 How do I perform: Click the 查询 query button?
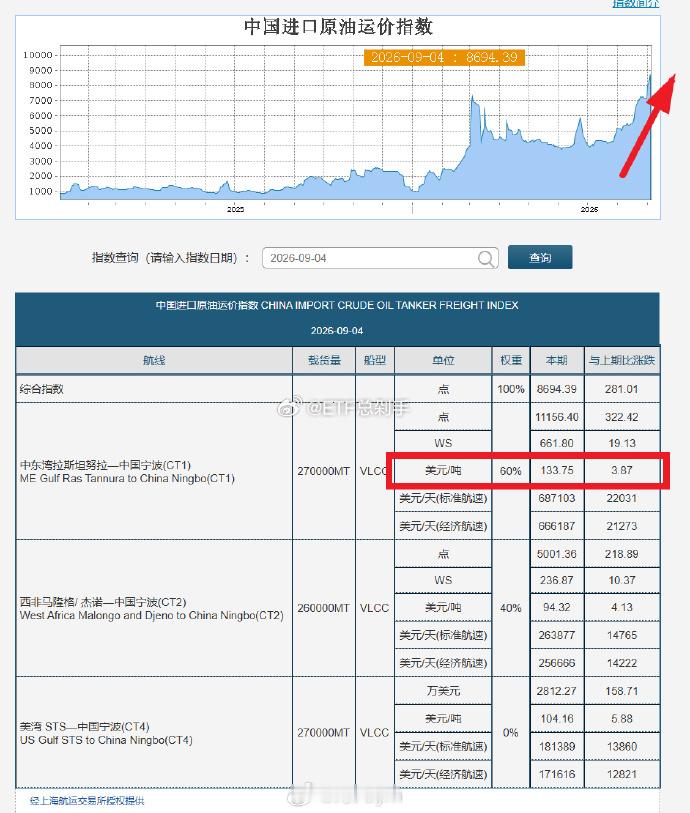540,257
